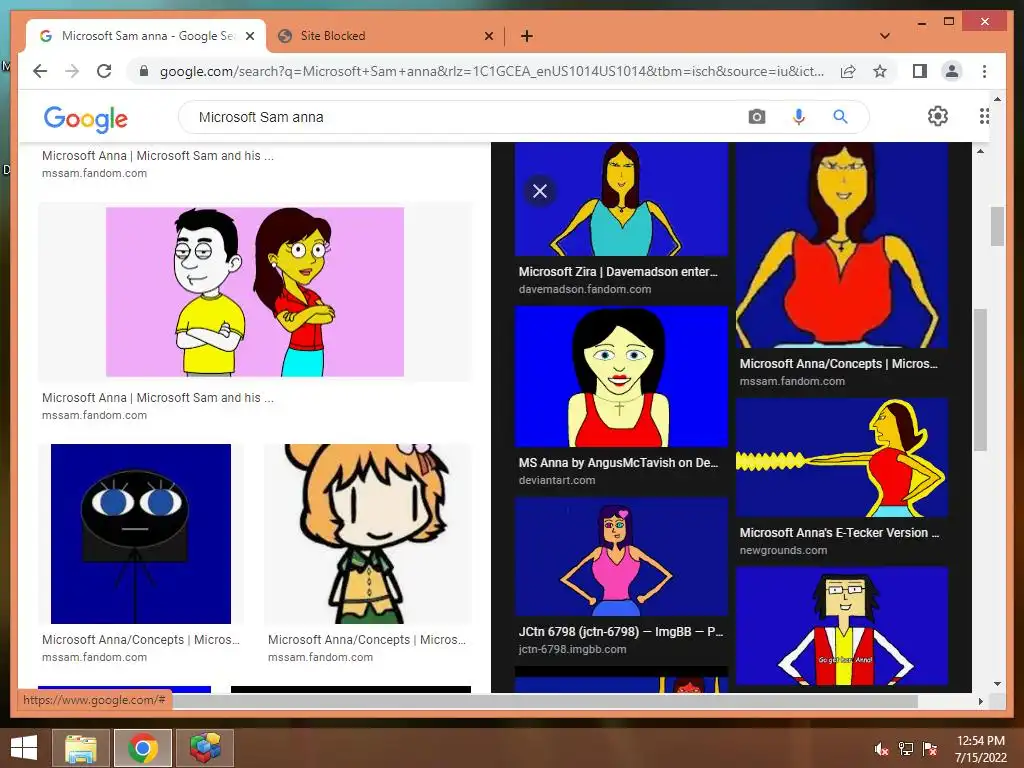Viewport: 1024px width, 768px height.
Task: Go to Google home via logo
Action: pos(86,118)
